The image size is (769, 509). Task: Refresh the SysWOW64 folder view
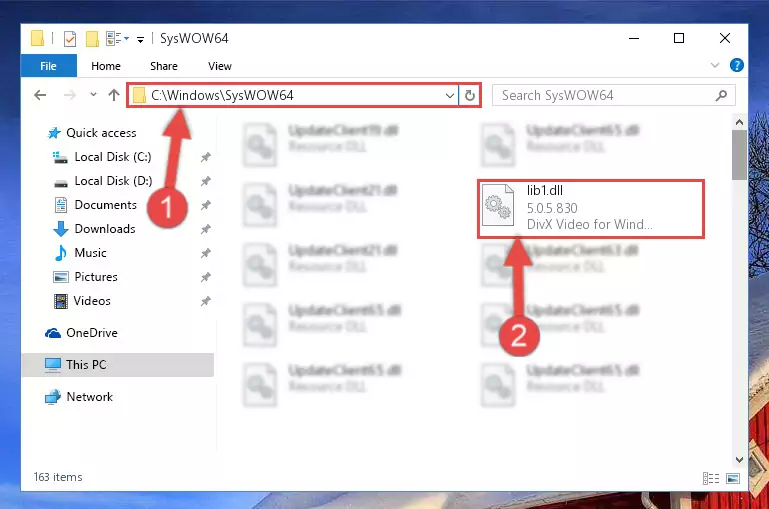(x=469, y=95)
